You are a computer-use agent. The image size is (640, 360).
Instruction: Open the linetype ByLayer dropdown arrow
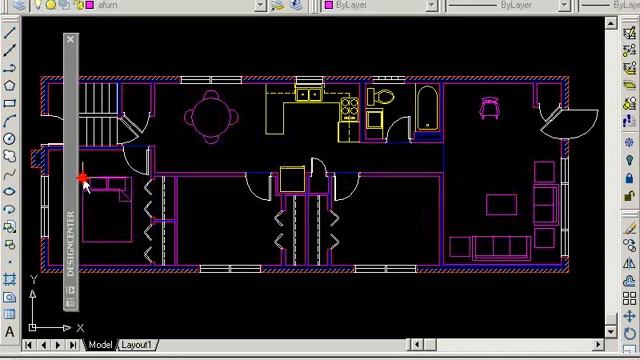[x=564, y=5]
